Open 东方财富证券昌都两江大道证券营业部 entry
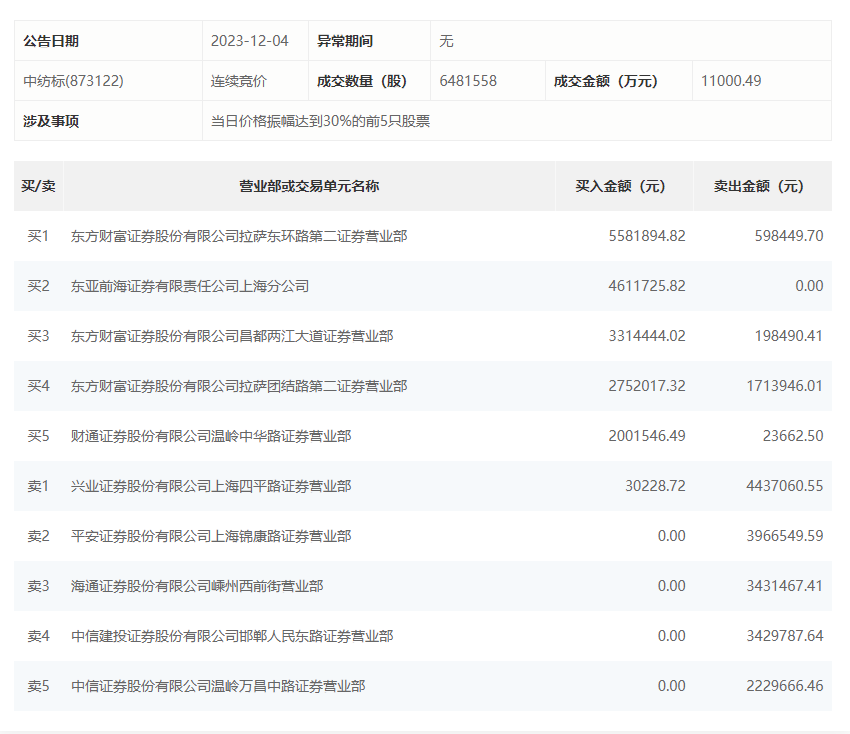The width and height of the screenshot is (850, 734). tap(232, 336)
